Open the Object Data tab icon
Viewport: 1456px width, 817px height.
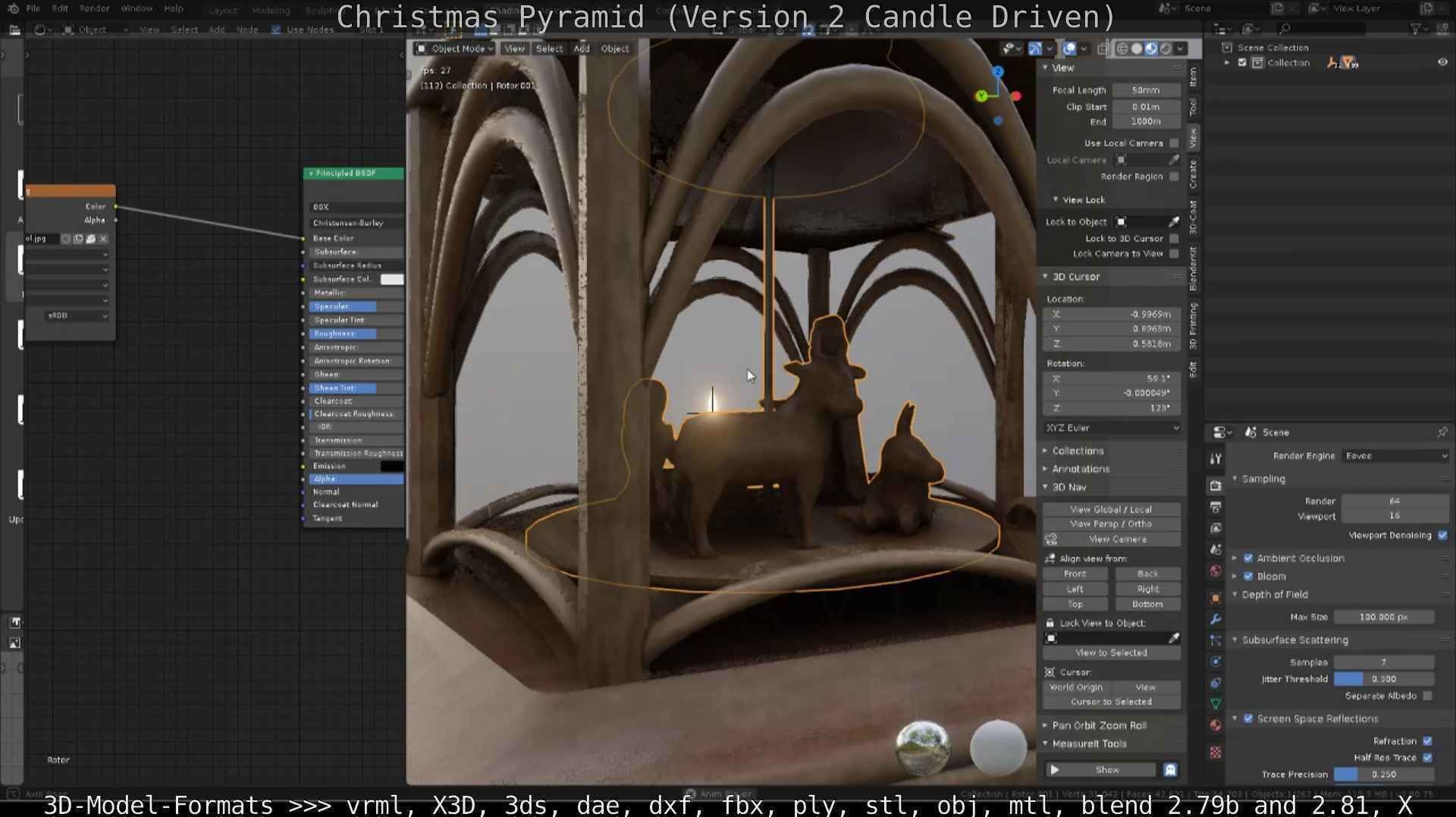click(1216, 704)
